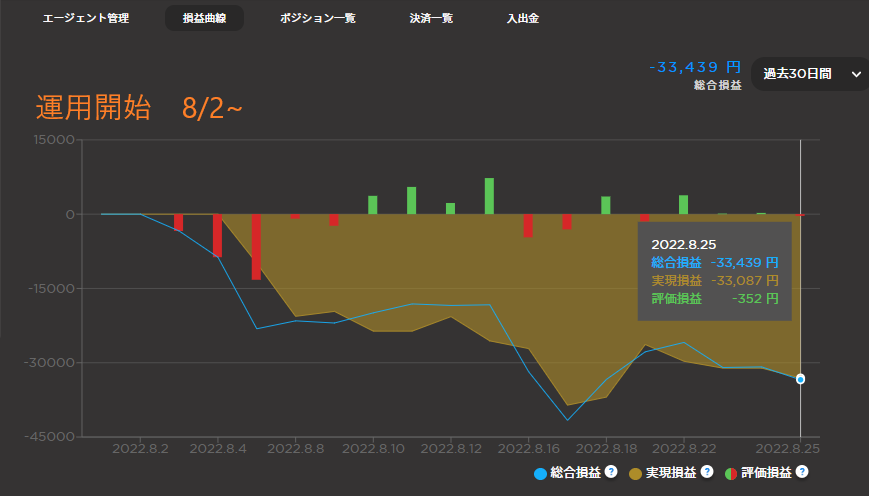Toggle the 評価損益 legend label

click(766, 473)
